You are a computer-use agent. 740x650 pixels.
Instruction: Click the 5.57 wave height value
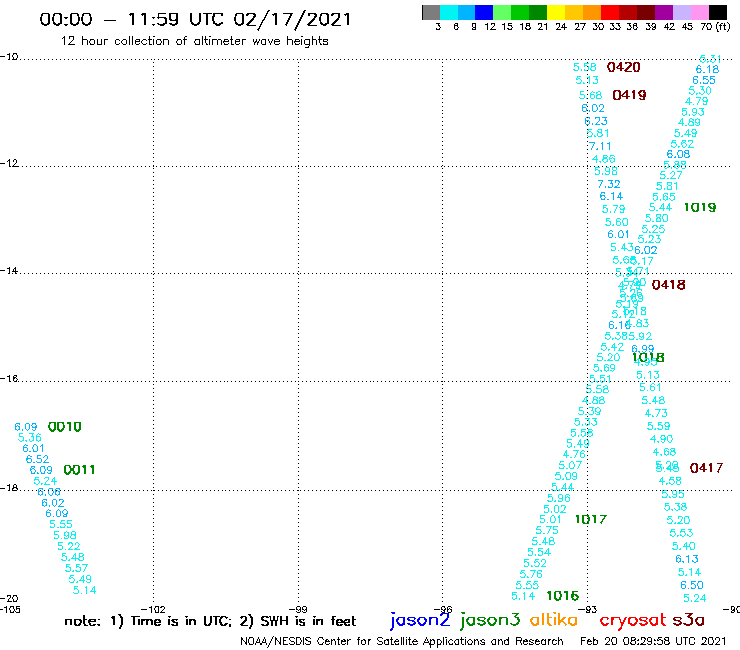tap(76, 568)
